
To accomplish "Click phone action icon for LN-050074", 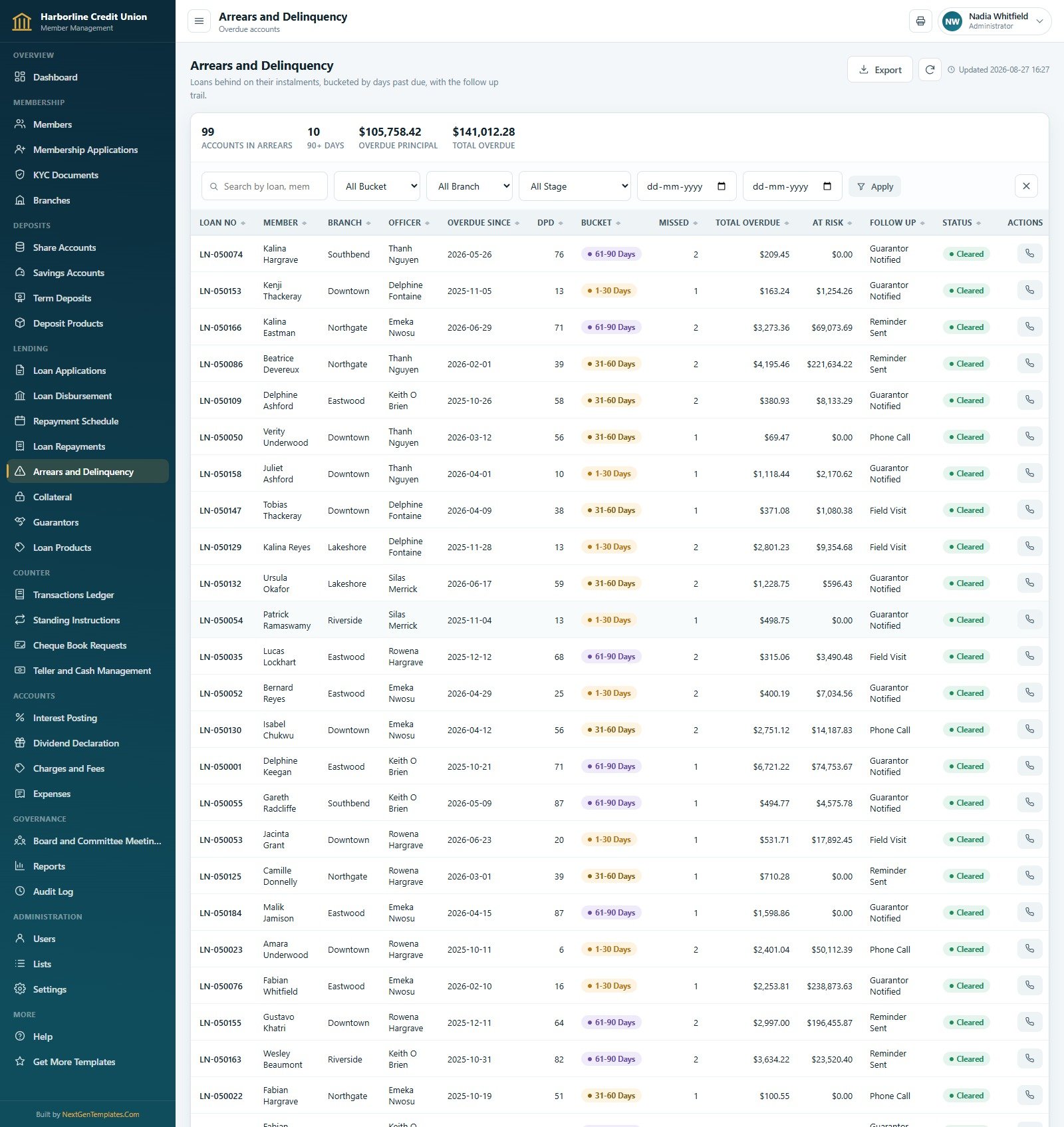I will [1029, 254].
